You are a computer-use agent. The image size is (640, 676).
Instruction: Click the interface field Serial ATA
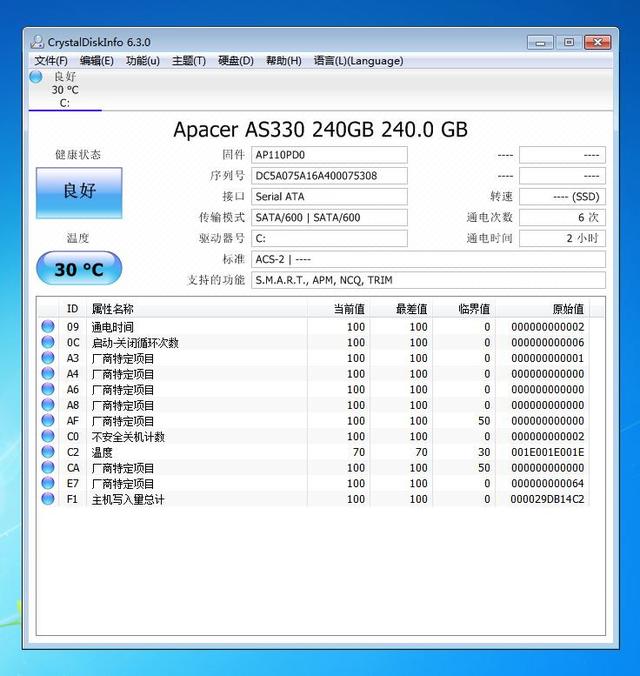[329, 197]
